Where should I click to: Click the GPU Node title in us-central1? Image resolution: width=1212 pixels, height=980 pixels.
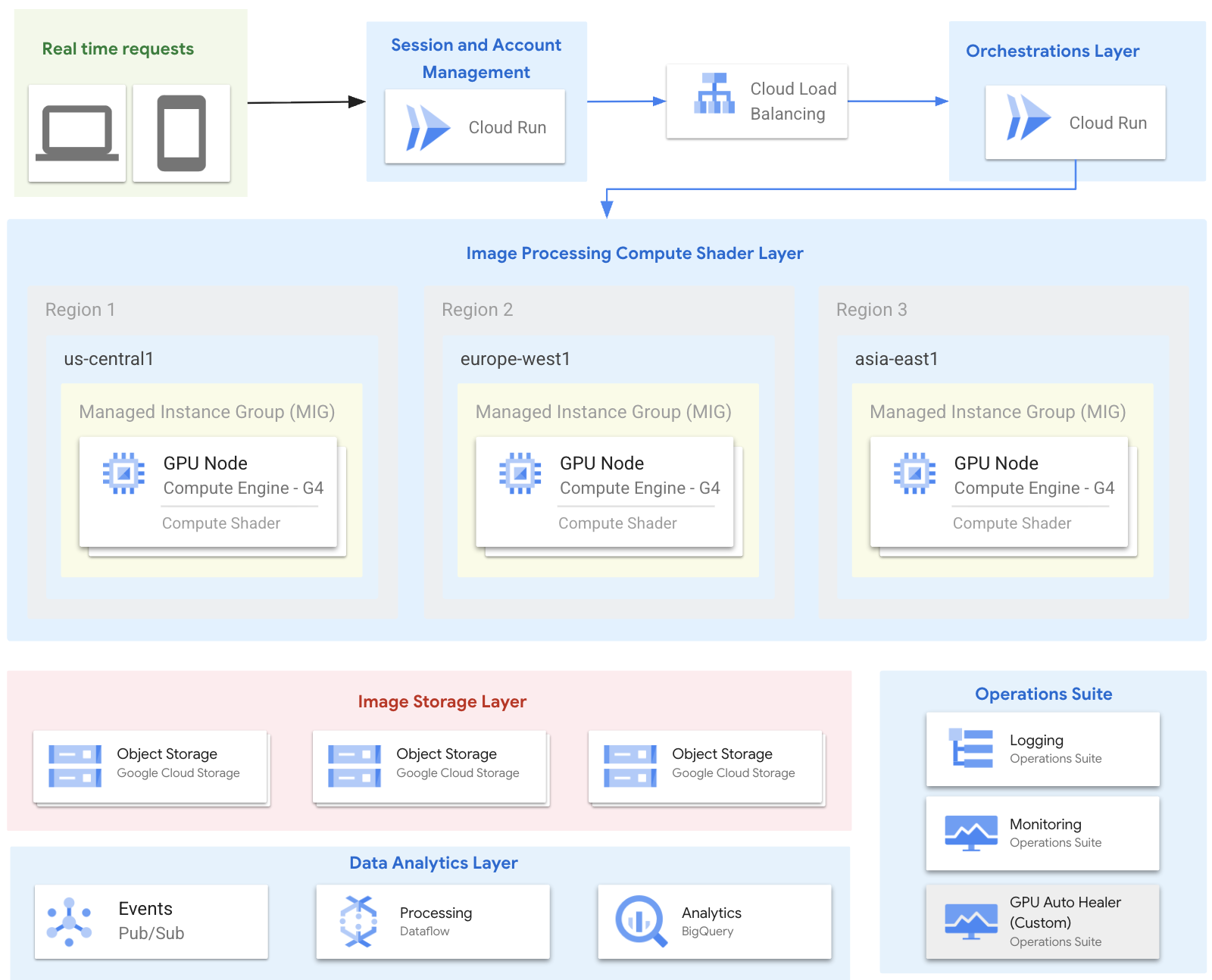(x=205, y=463)
